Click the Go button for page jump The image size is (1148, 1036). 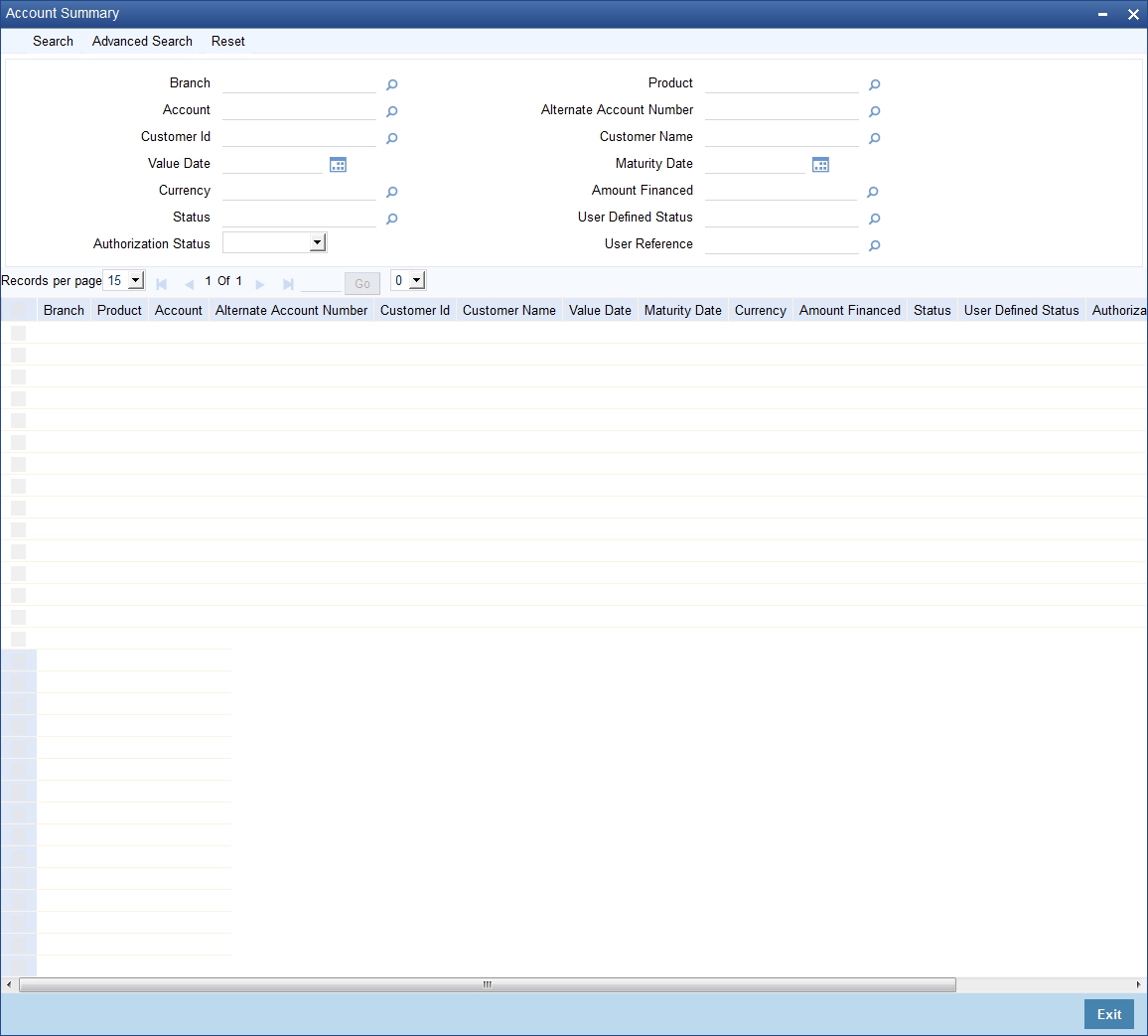[362, 283]
